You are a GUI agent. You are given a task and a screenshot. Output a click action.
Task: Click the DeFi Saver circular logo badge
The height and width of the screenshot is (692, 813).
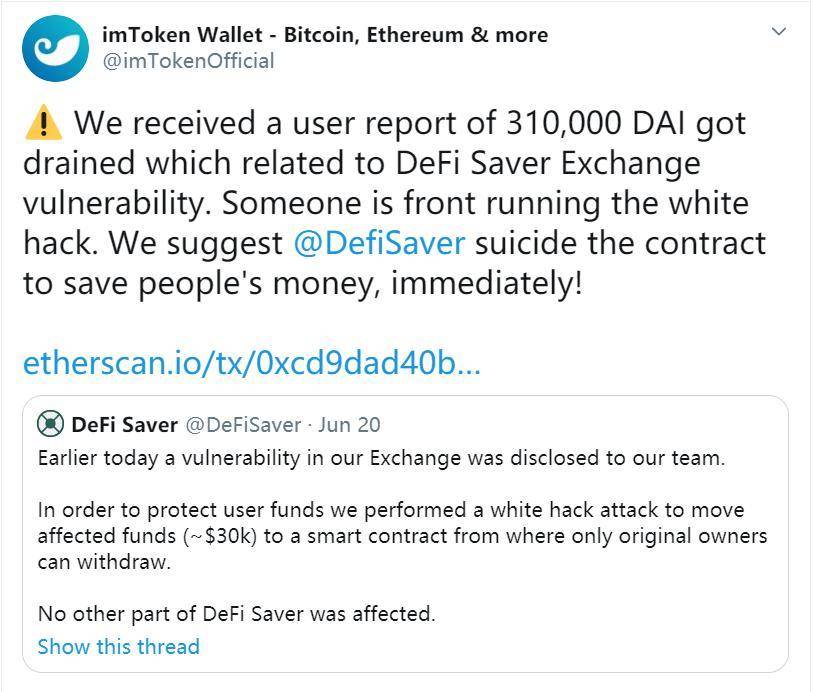50,425
